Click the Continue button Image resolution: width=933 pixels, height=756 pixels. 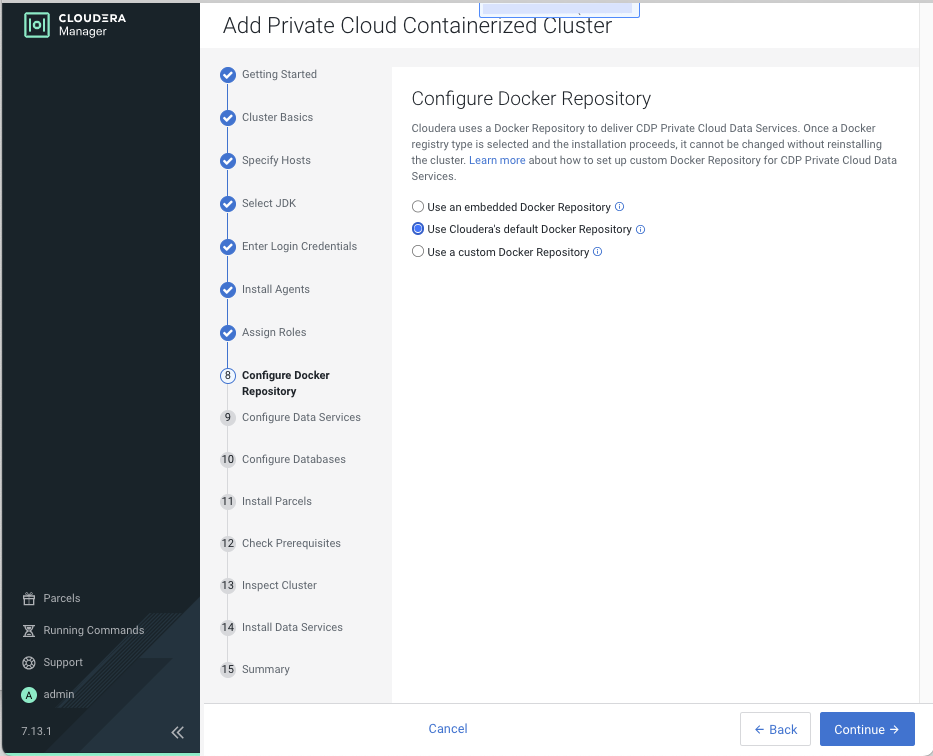pyautogui.click(x=867, y=729)
